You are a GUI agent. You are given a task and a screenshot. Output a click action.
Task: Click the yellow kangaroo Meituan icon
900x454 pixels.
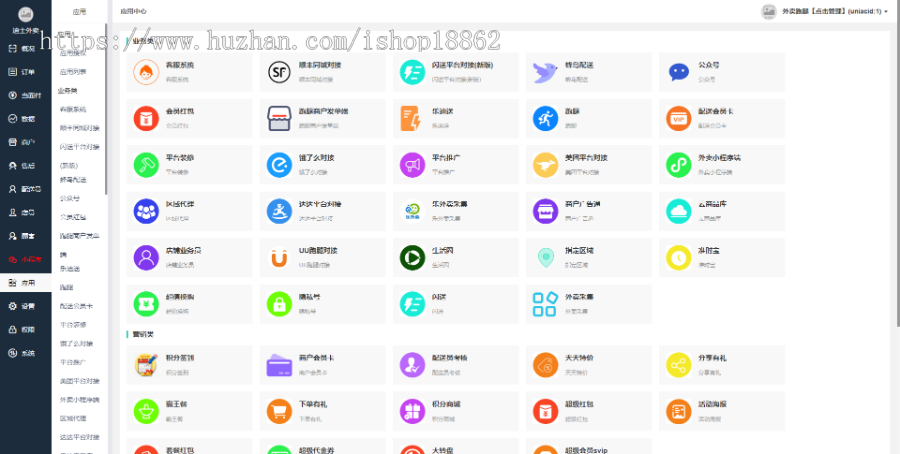point(545,165)
